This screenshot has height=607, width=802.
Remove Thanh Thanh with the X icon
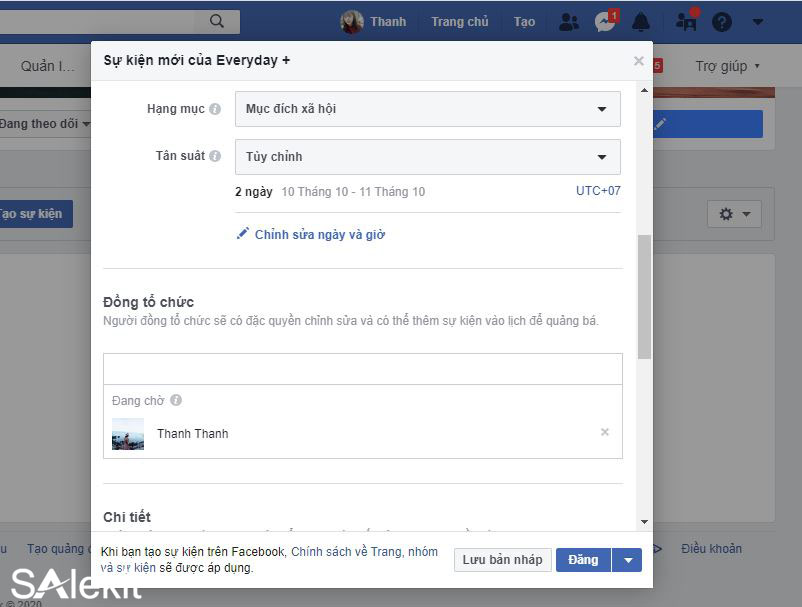click(605, 432)
